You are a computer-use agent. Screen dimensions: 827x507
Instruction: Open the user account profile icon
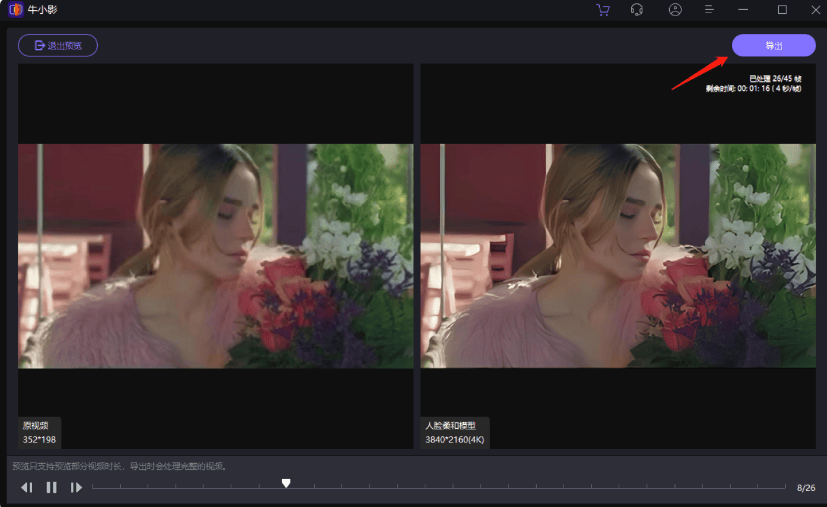(x=675, y=10)
